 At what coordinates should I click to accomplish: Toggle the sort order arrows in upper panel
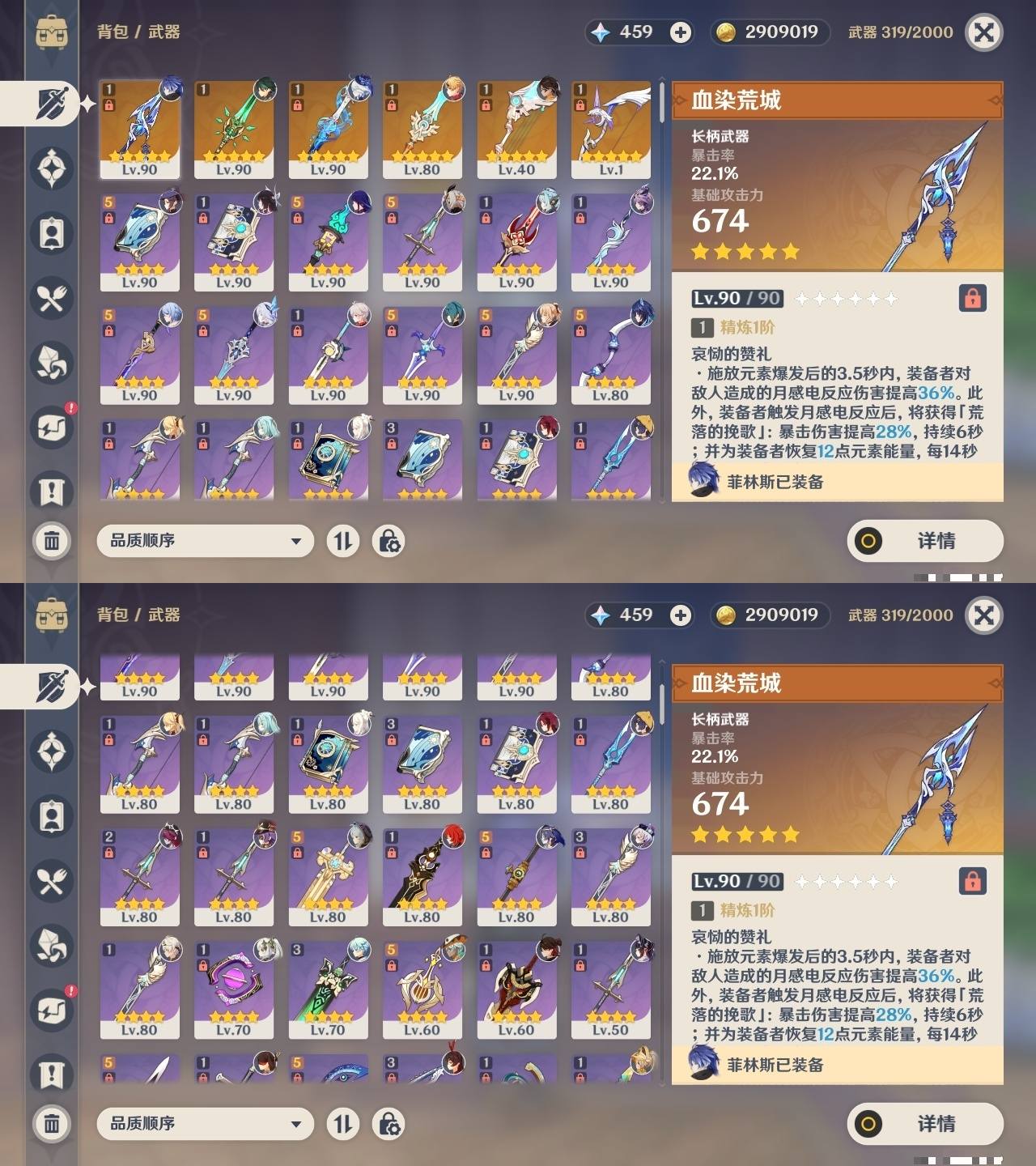343,541
